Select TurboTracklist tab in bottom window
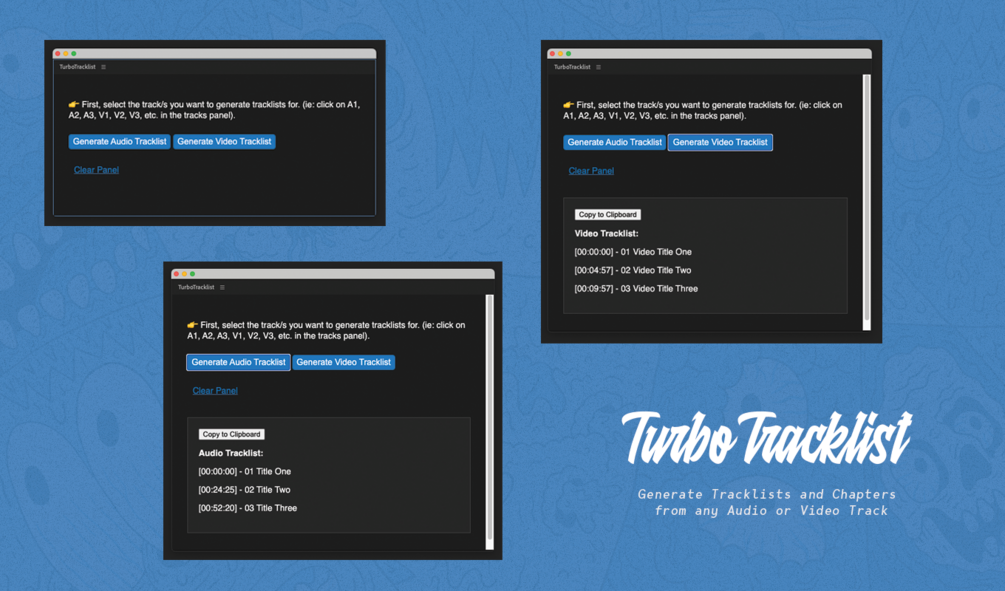 click(x=196, y=287)
